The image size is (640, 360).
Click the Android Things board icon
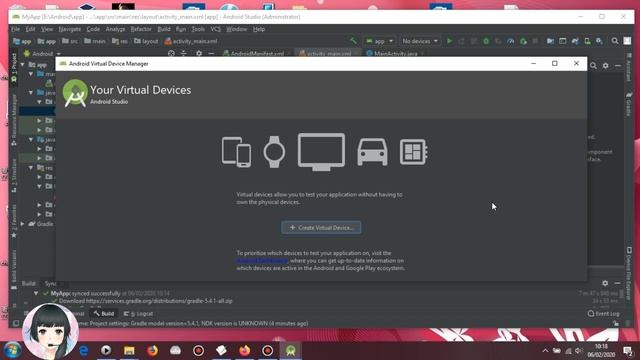[x=413, y=152]
